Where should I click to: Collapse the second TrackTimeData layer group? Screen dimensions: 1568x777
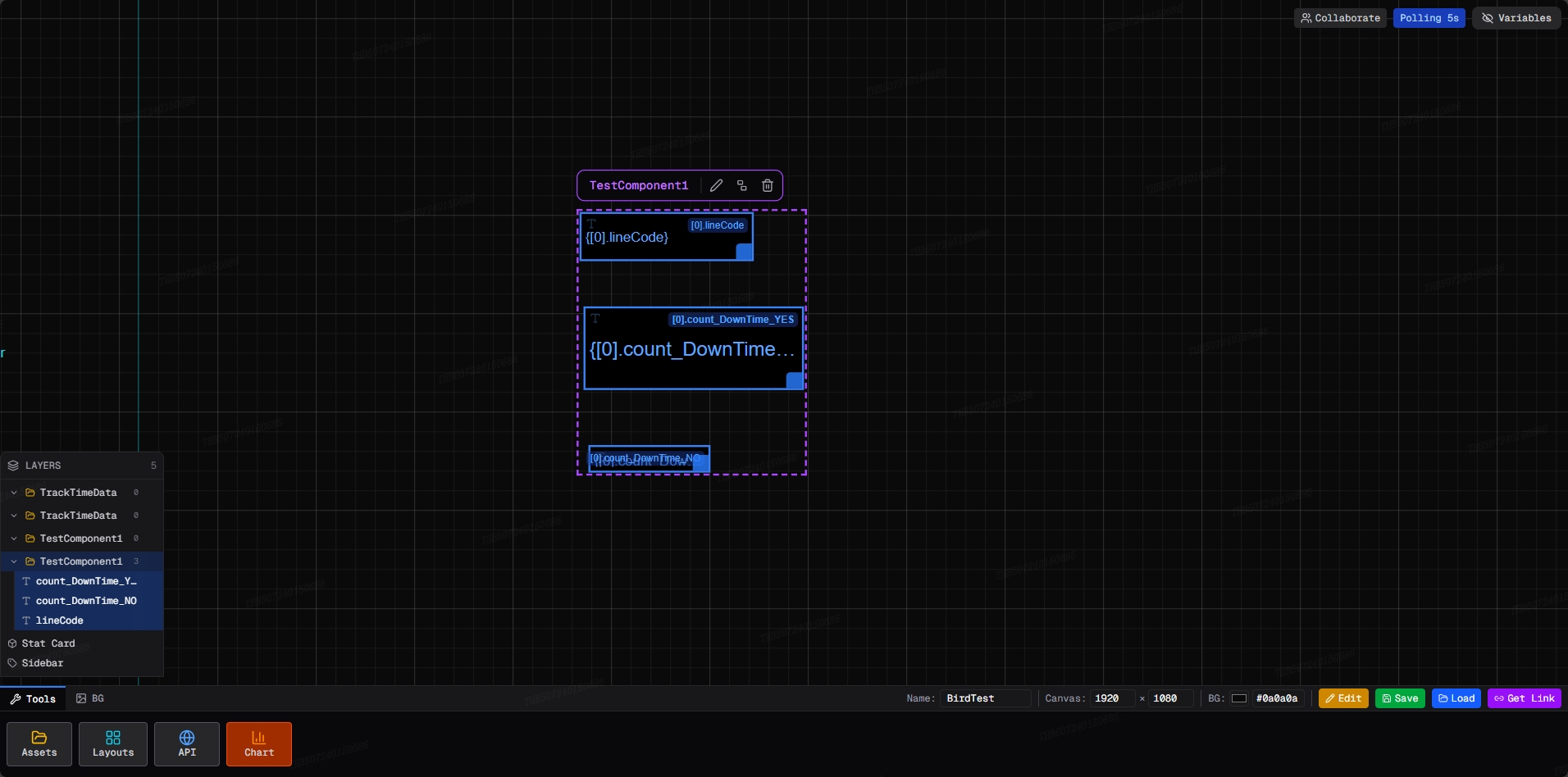[14, 516]
